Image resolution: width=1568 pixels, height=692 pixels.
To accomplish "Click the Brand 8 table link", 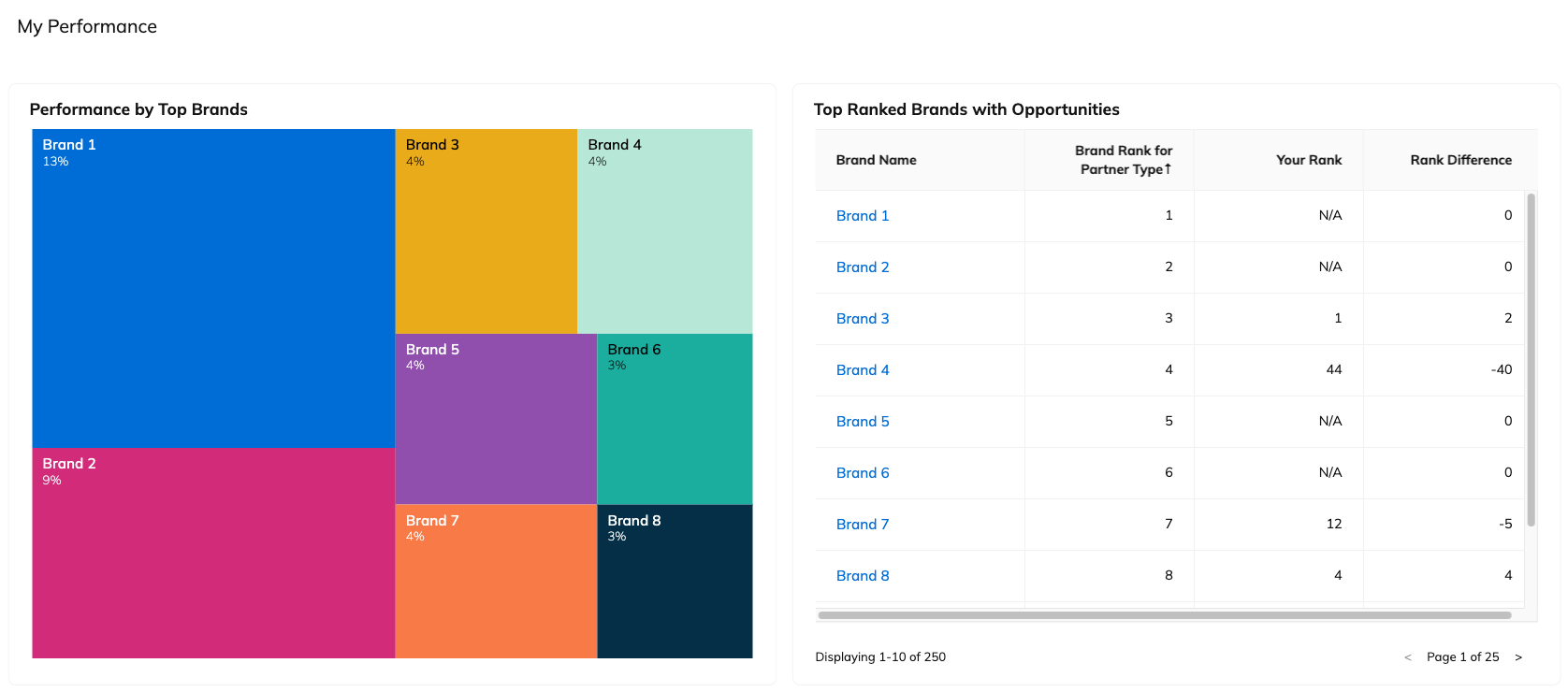I will pos(862,576).
